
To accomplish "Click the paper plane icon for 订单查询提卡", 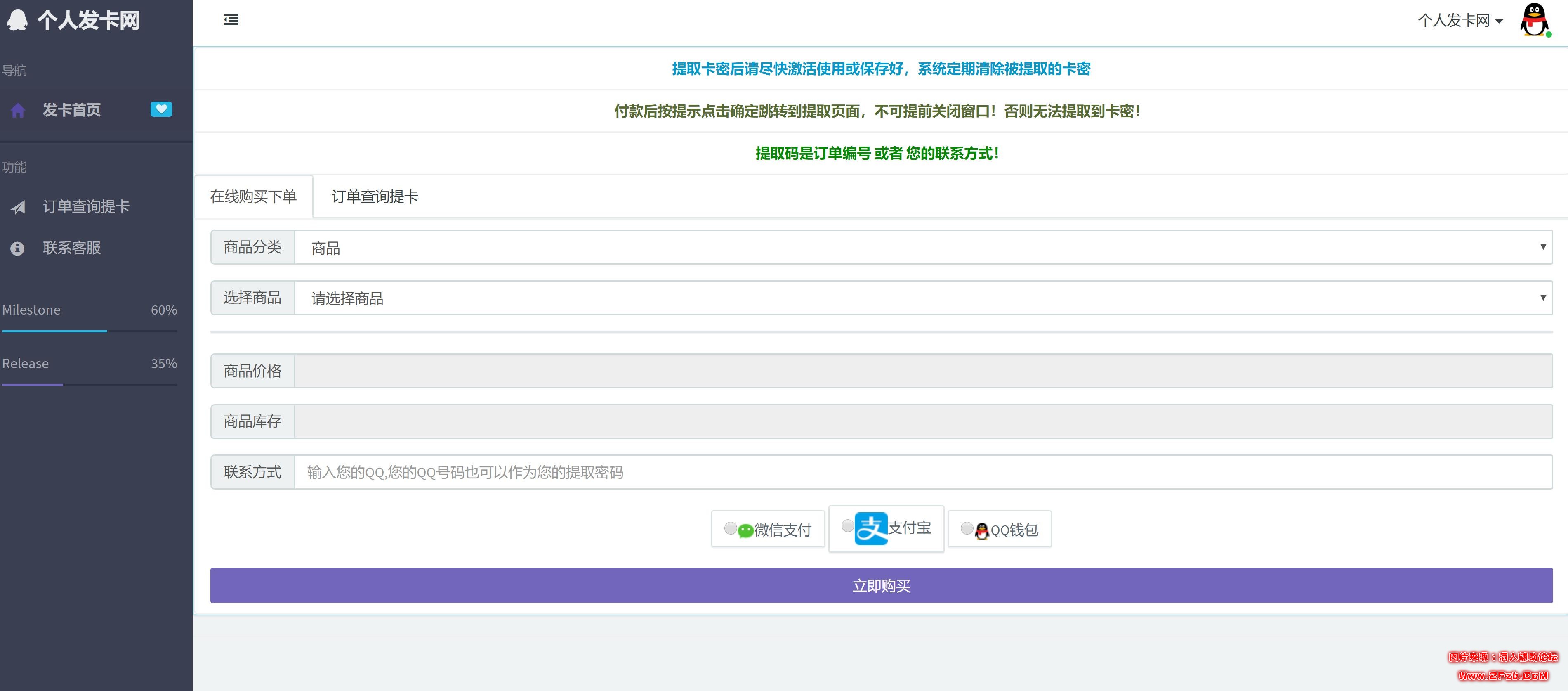I will click(18, 207).
